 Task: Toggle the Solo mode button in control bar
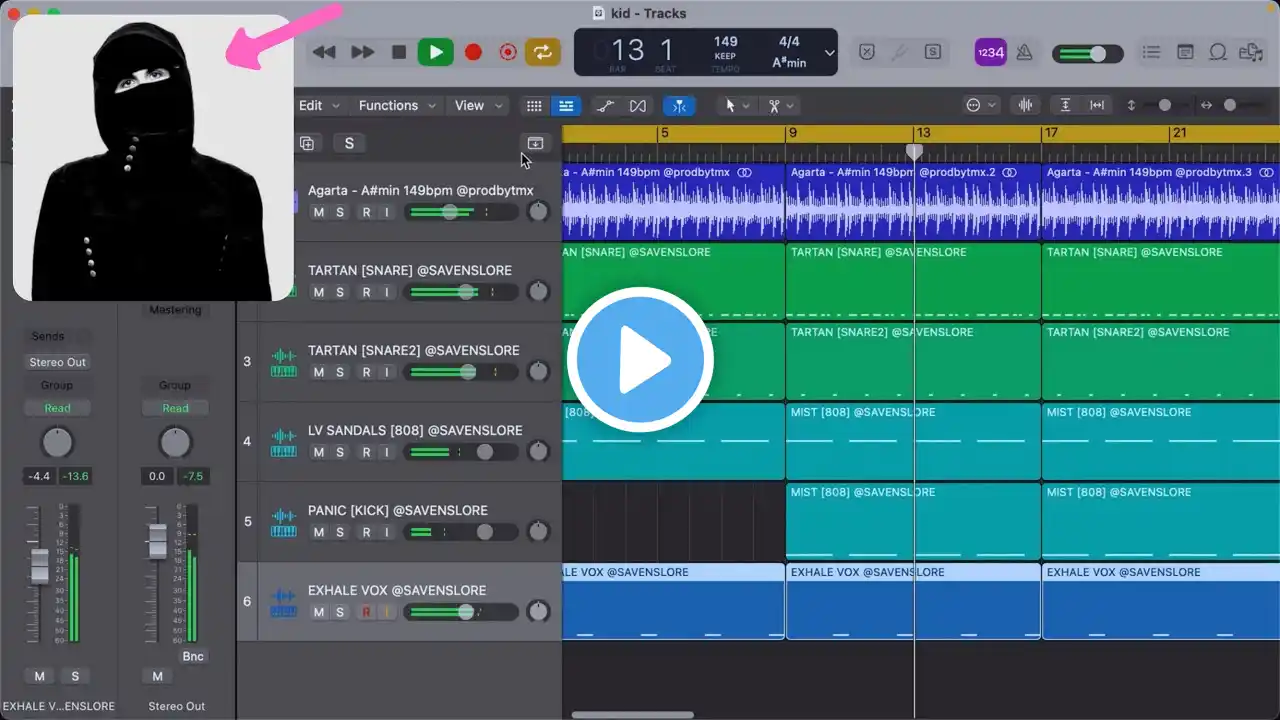[932, 52]
